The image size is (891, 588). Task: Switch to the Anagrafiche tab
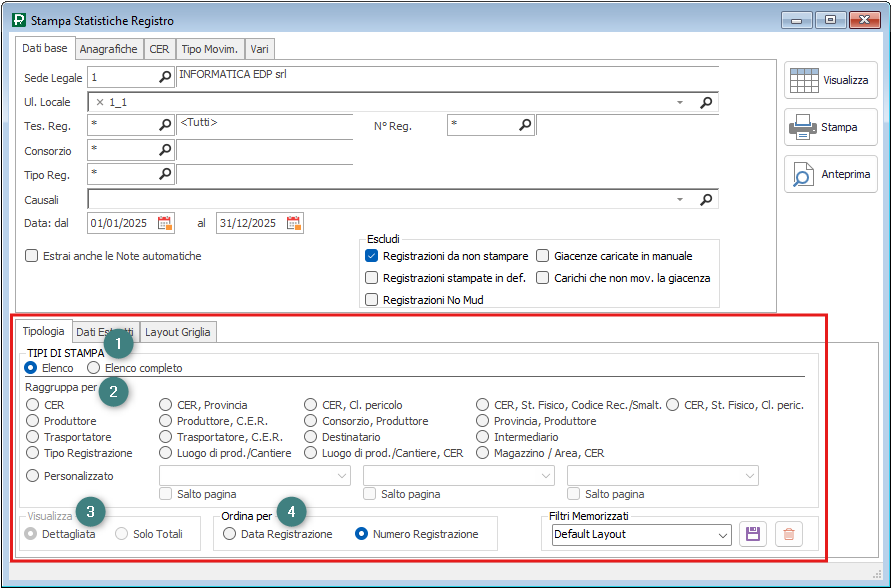tap(108, 49)
